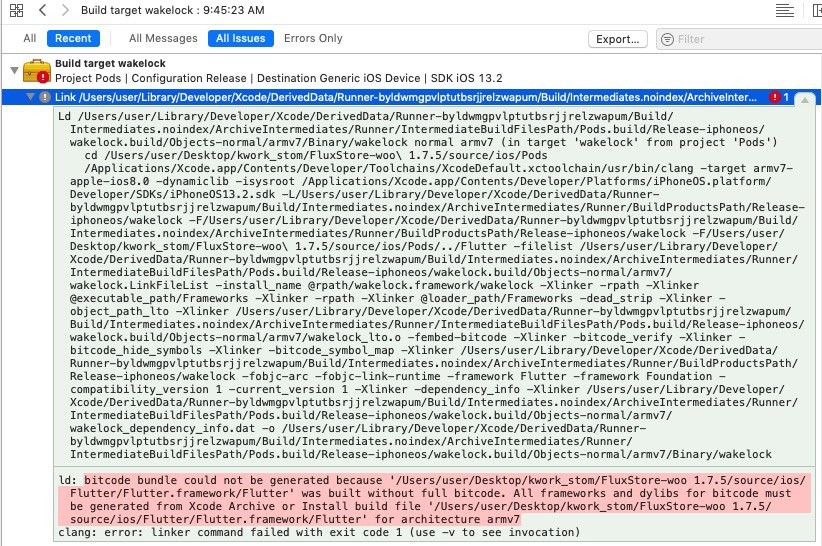Click the clang linker command failed line

[x=319, y=532]
